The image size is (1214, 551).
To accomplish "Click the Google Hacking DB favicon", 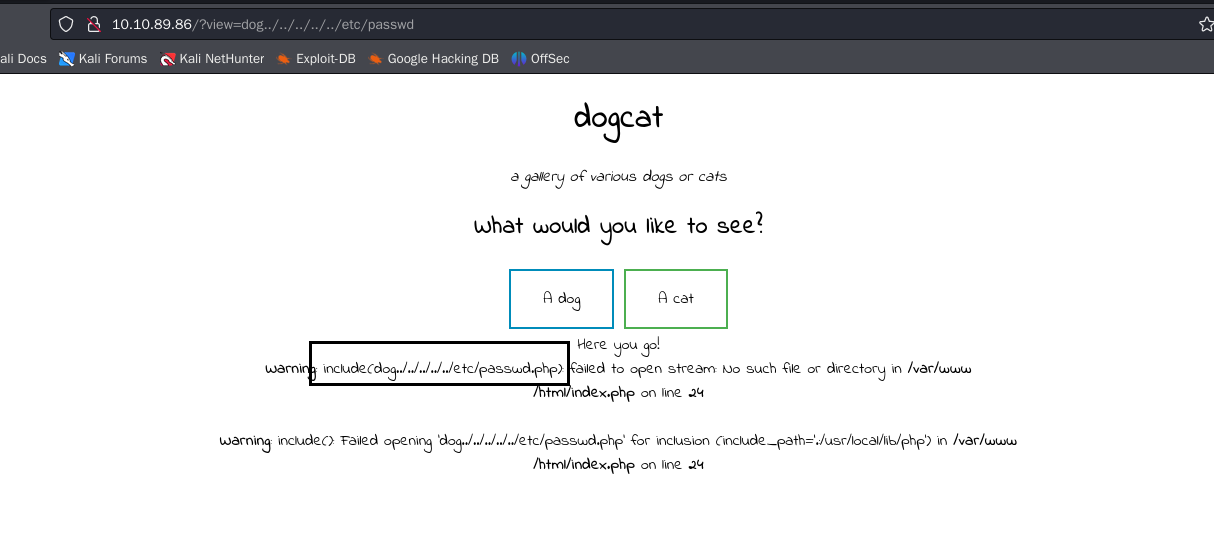I will [375, 59].
